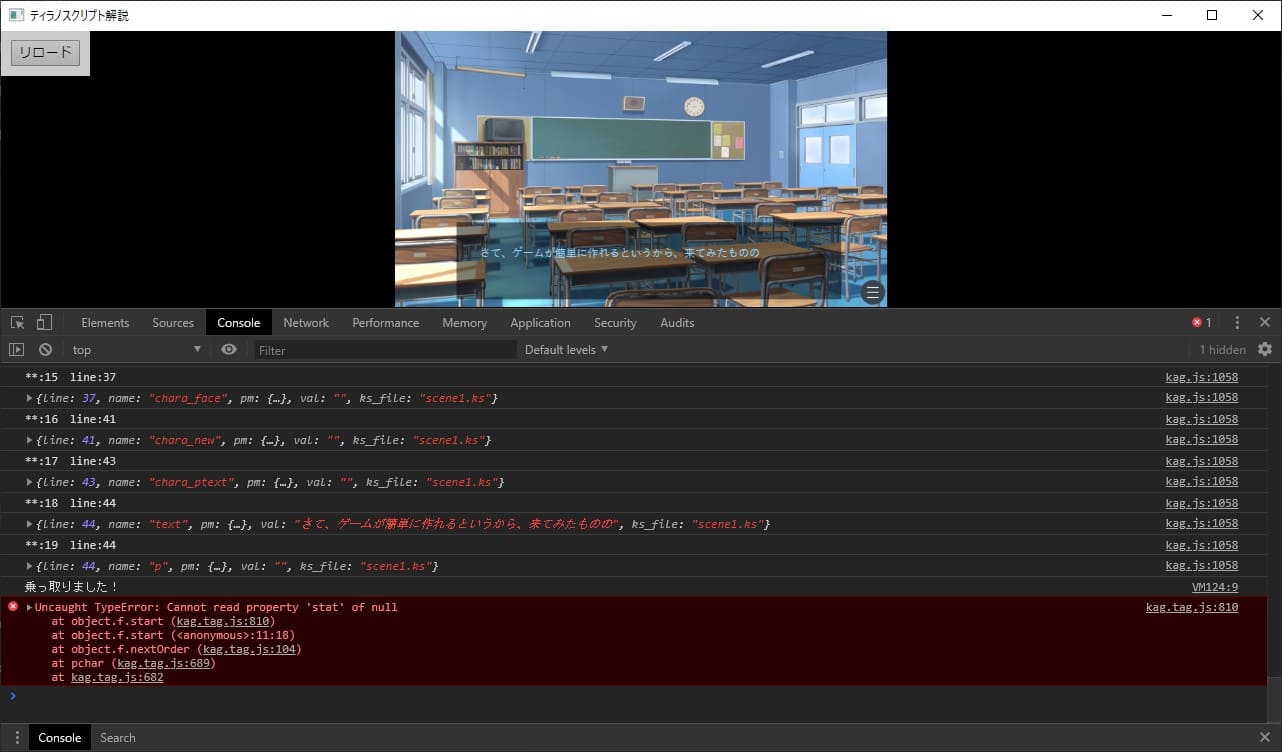Viewport: 1282px width, 752px height.
Task: Expand the chara_face object entry
Action: coord(30,399)
